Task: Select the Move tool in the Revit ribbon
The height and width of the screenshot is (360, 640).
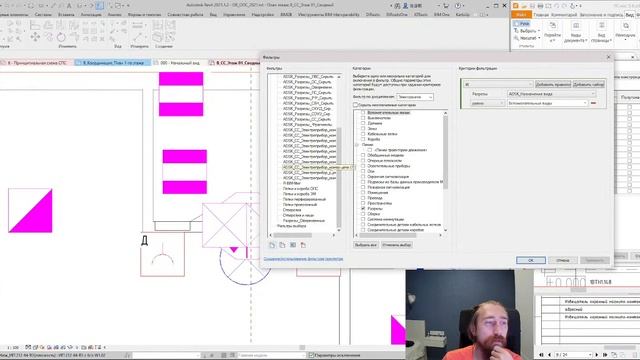Action: point(36,37)
